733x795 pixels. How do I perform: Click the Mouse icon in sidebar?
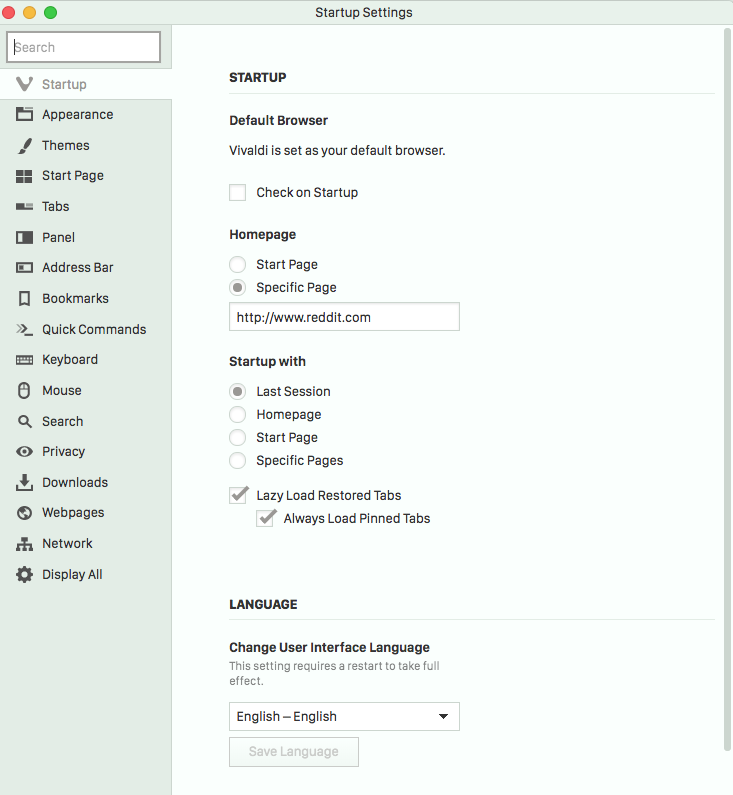pyautogui.click(x=24, y=390)
